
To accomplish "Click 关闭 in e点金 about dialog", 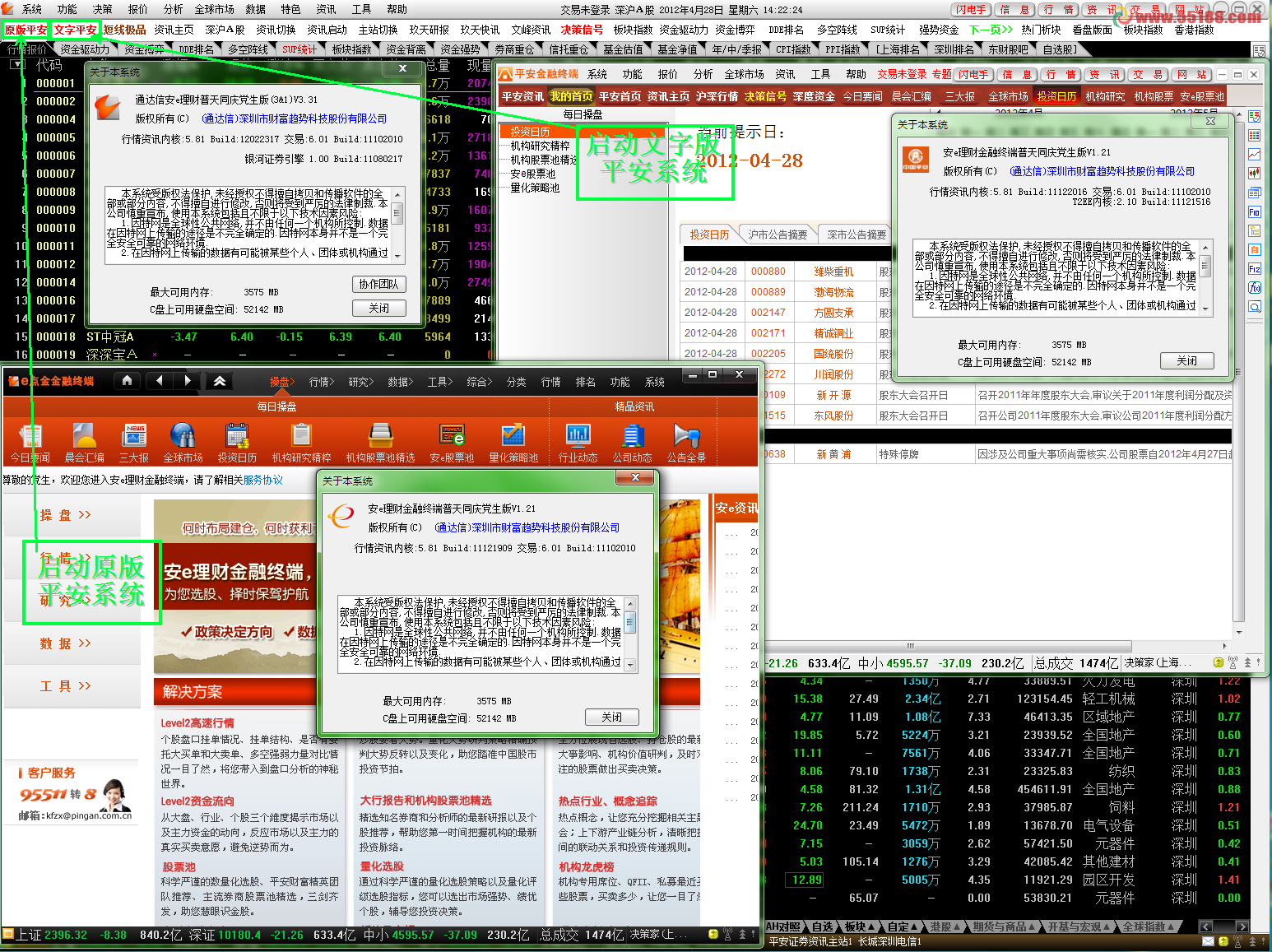I will pyautogui.click(x=611, y=717).
